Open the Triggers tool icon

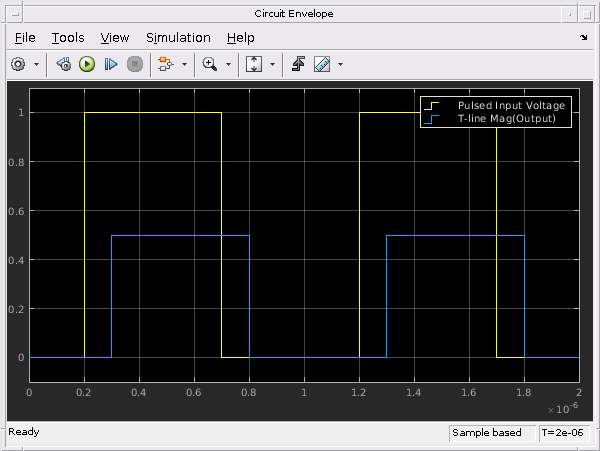tap(298, 64)
